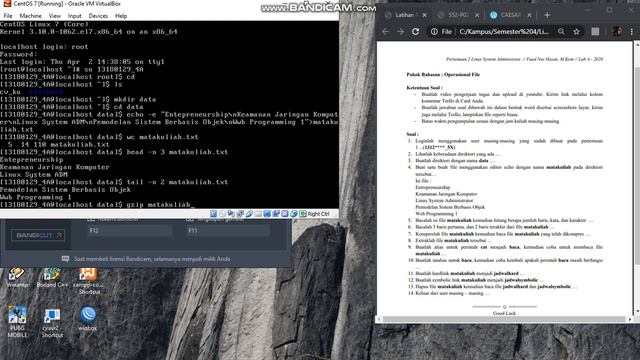Go back in the browser
Image resolution: width=640 pixels, height=360 pixels.
[385, 31]
